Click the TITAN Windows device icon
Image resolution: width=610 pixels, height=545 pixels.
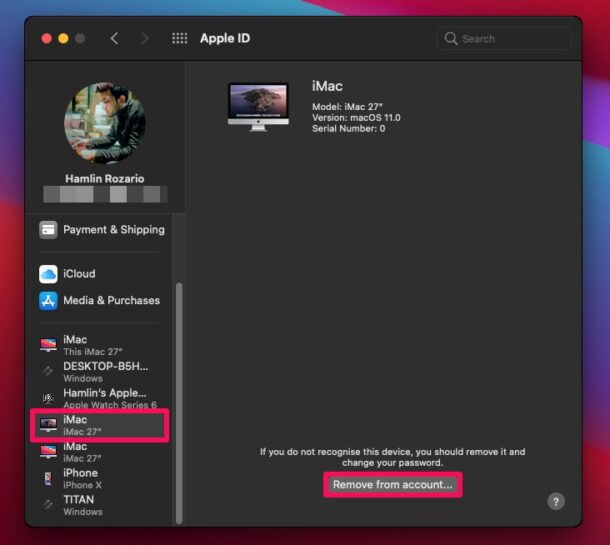point(48,505)
